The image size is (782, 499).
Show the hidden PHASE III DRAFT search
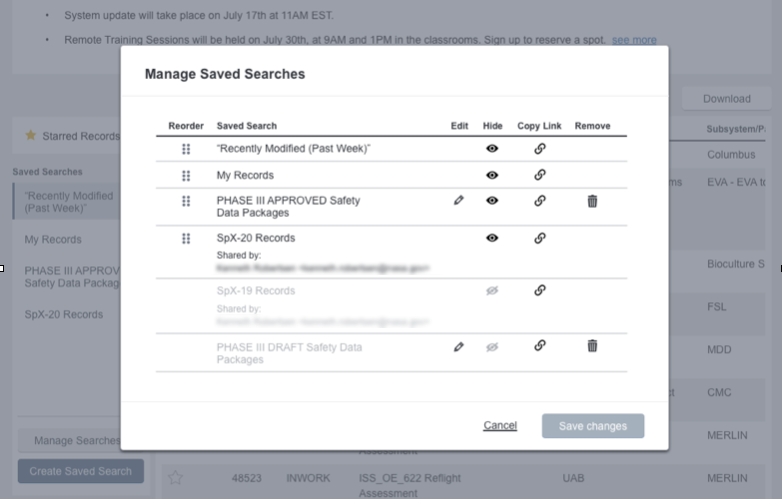[x=492, y=346]
